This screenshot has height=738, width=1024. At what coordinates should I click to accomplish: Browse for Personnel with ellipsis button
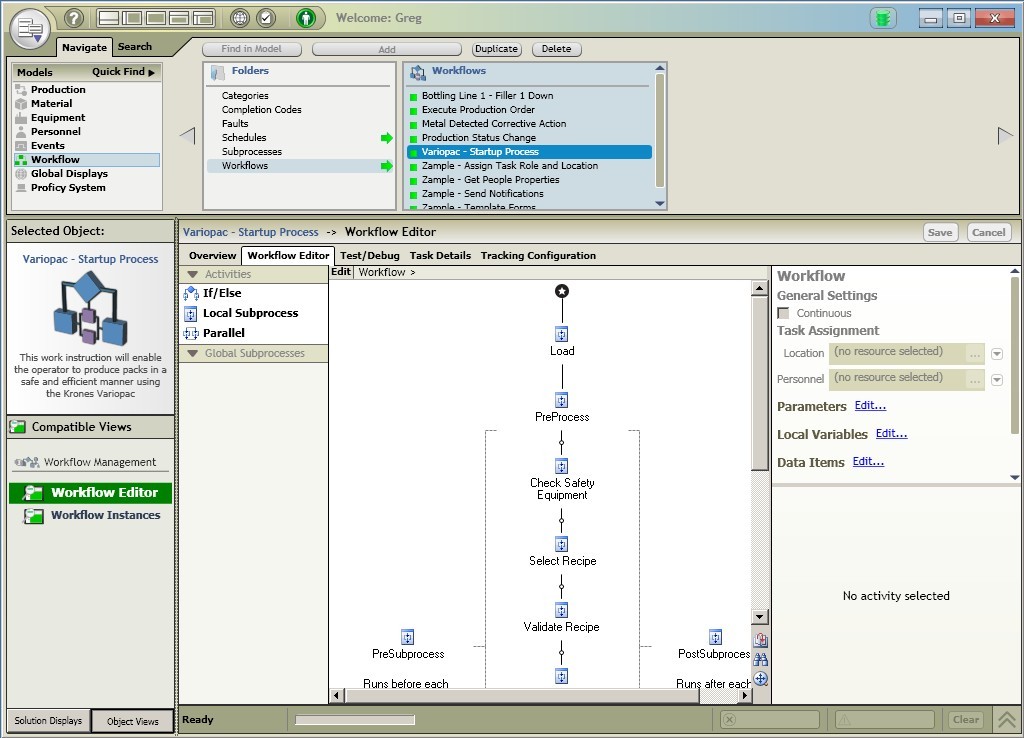975,380
